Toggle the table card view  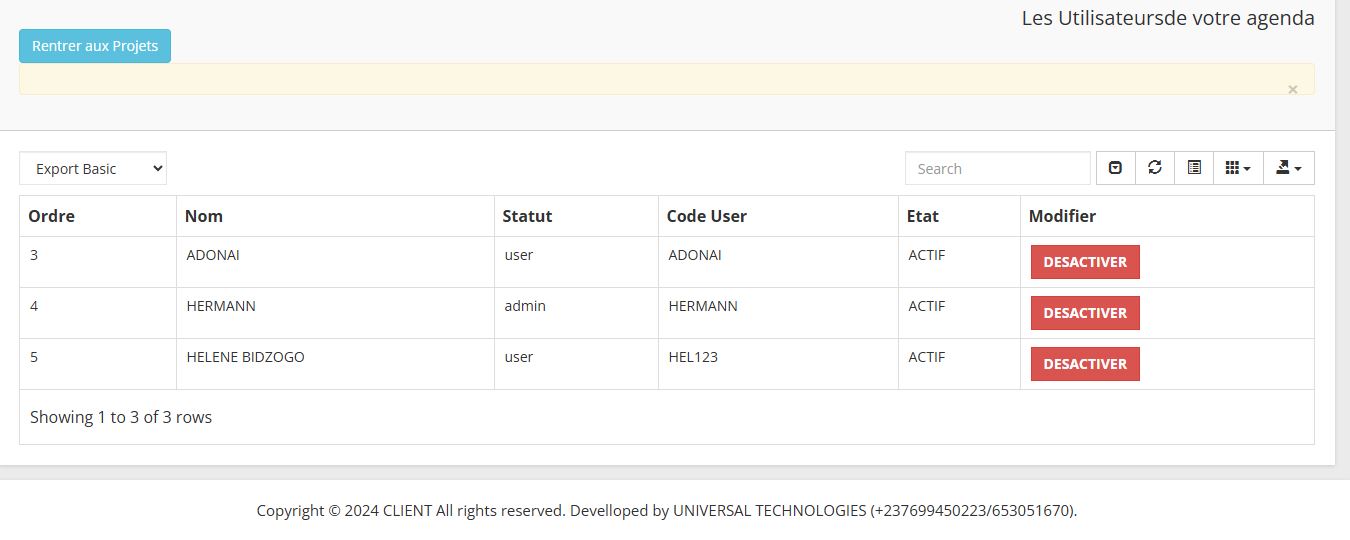click(x=1194, y=168)
